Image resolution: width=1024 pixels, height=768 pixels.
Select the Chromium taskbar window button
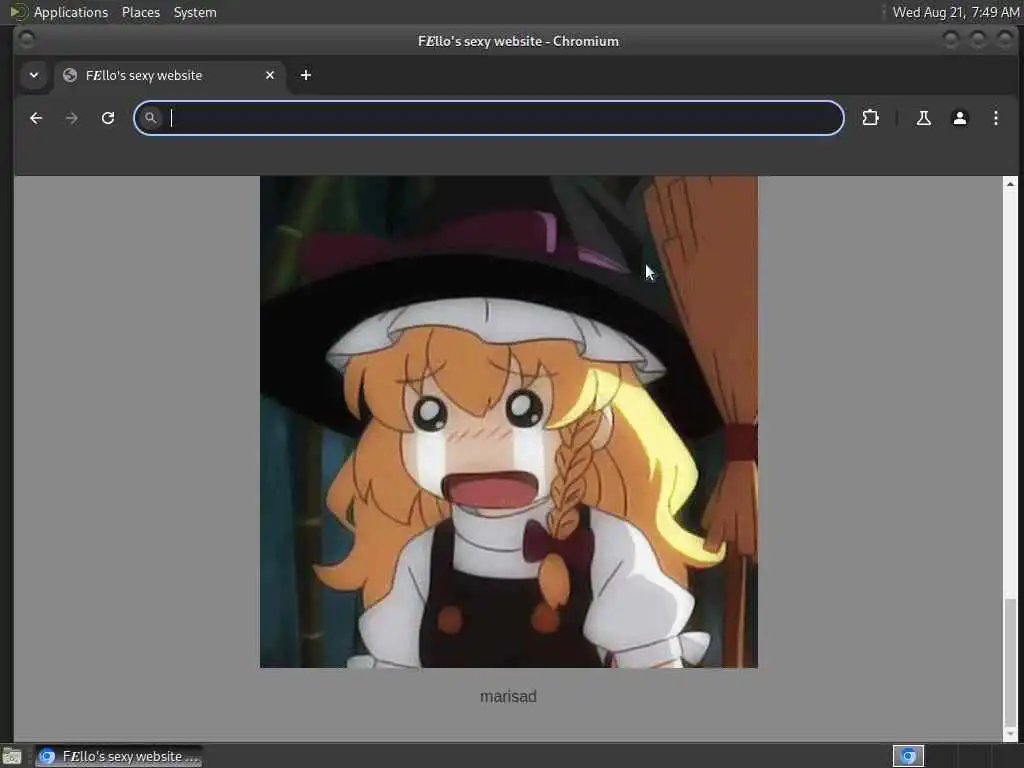[x=118, y=756]
